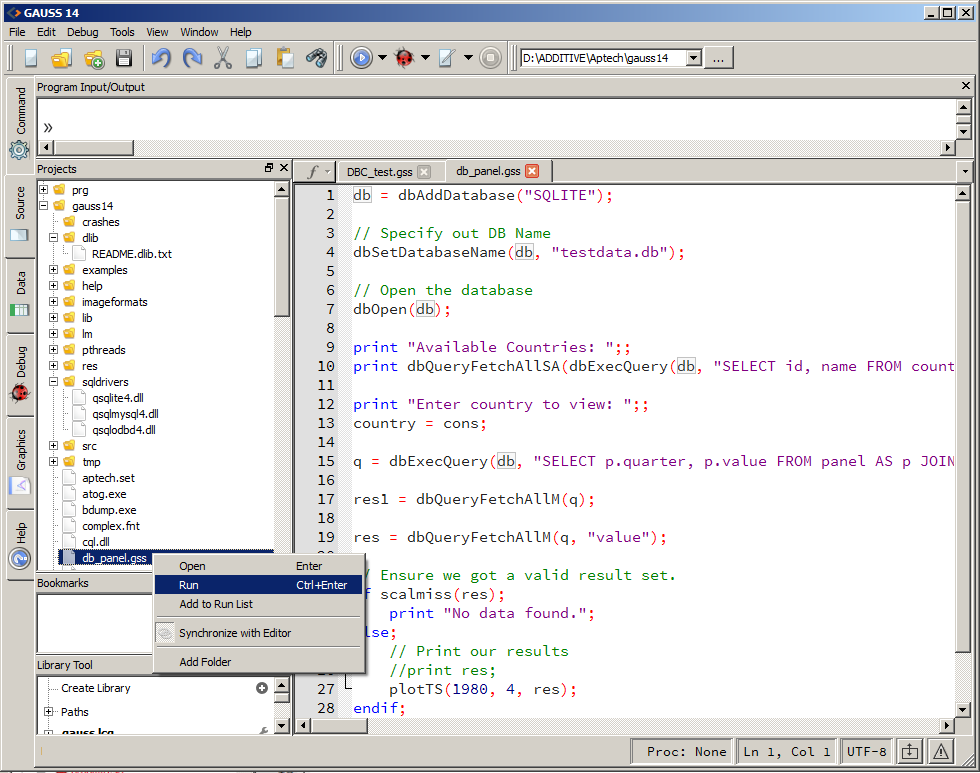Image resolution: width=980 pixels, height=773 pixels.
Task: Click the Paste clipboard icon
Action: point(285,58)
